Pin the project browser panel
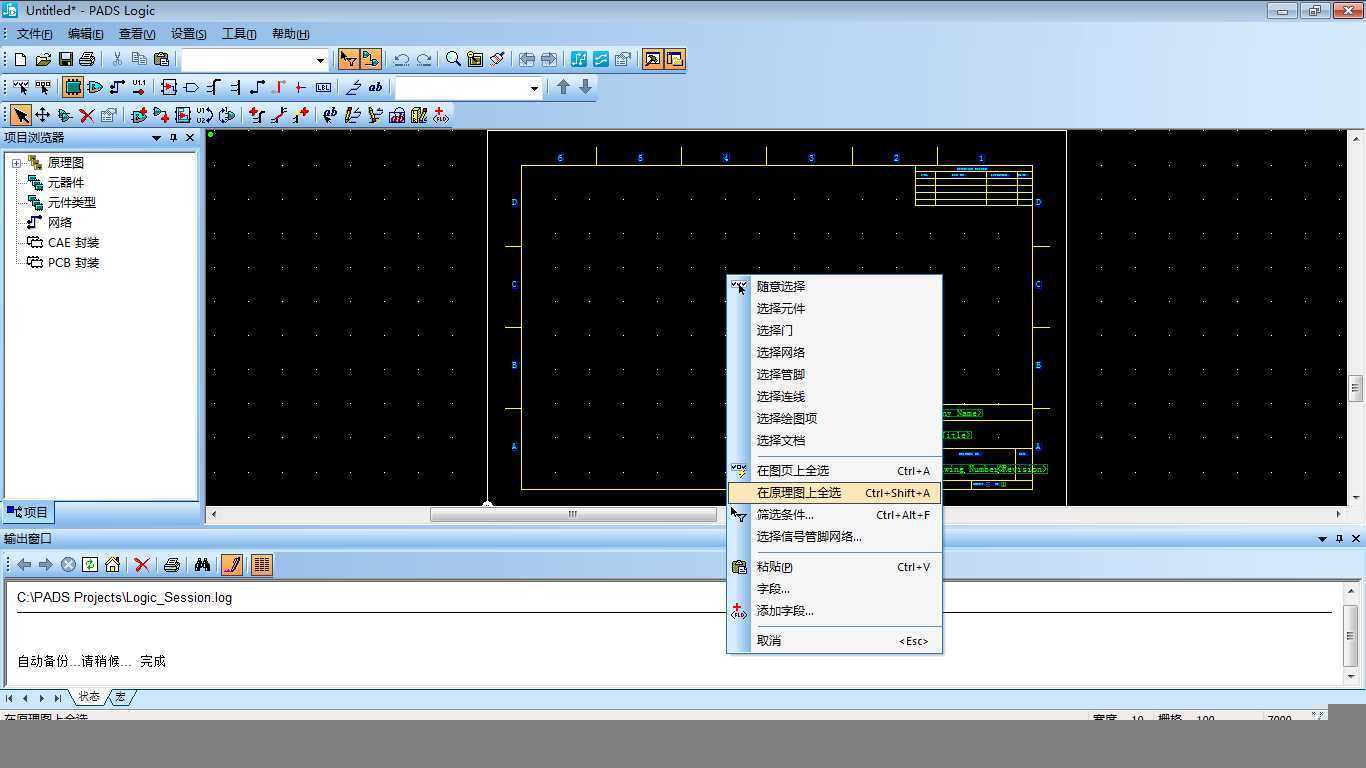This screenshot has width=1366, height=768. pyautogui.click(x=173, y=138)
